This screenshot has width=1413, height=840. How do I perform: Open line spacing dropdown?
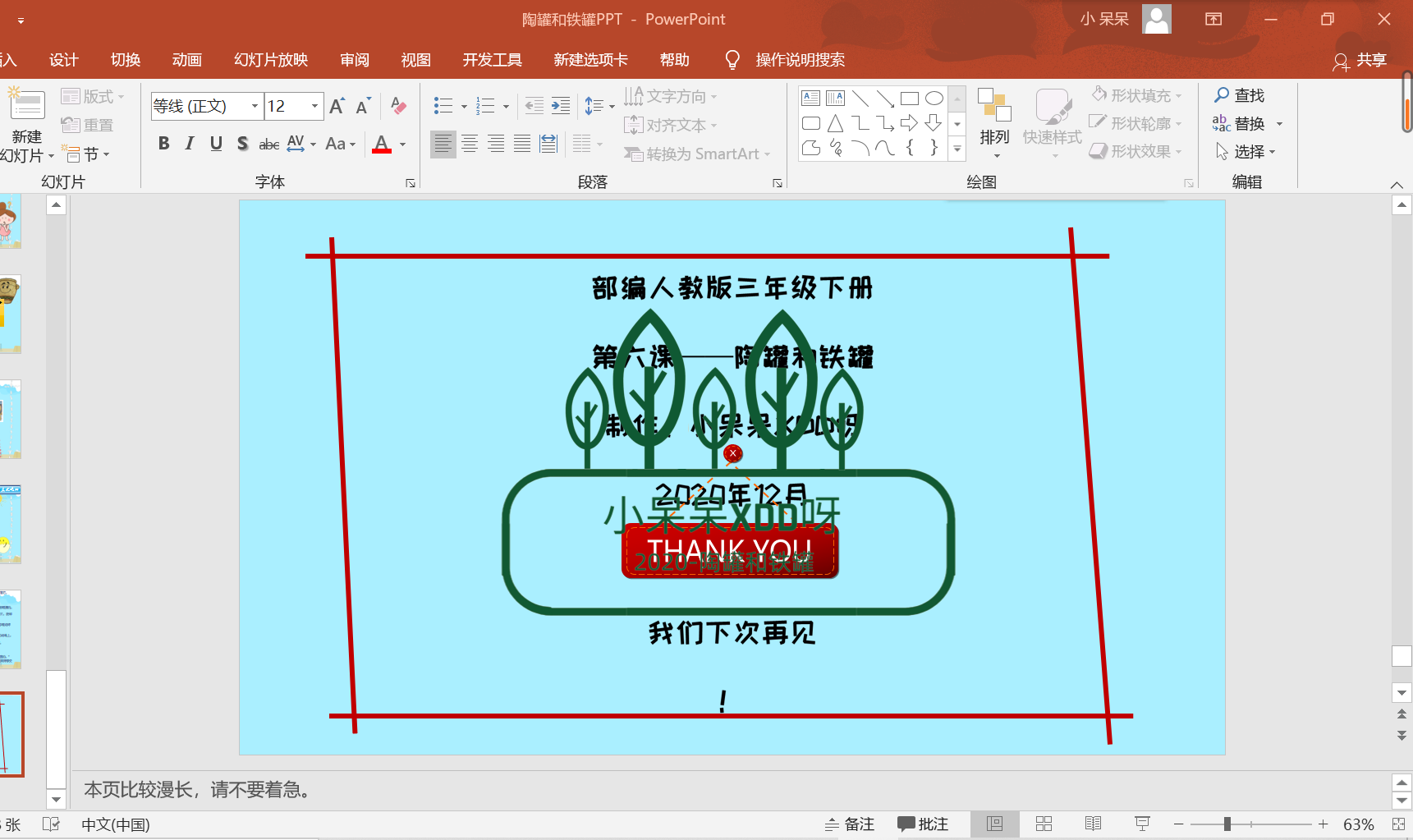[x=599, y=106]
